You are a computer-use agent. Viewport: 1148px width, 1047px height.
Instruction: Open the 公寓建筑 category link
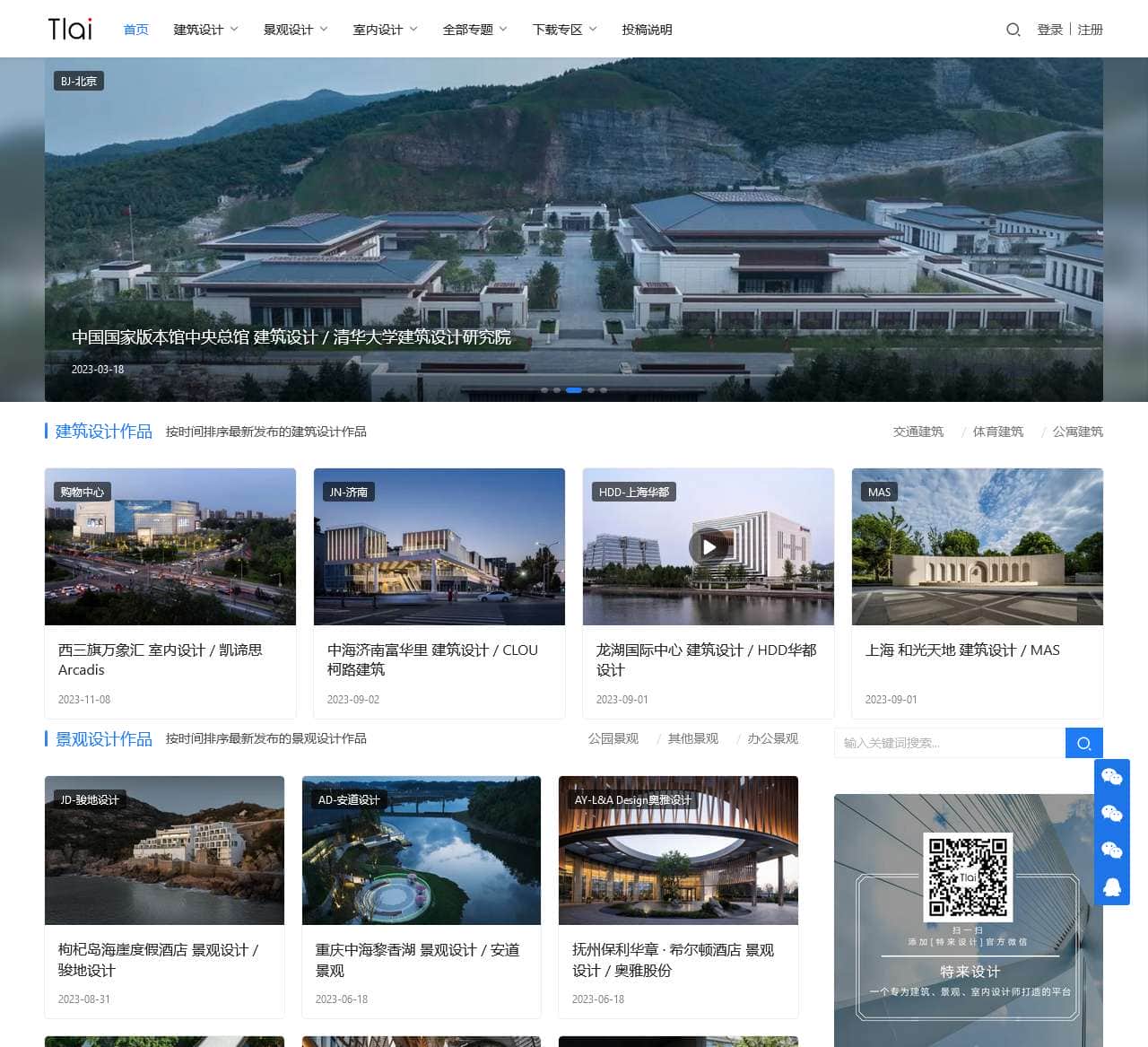(1078, 432)
